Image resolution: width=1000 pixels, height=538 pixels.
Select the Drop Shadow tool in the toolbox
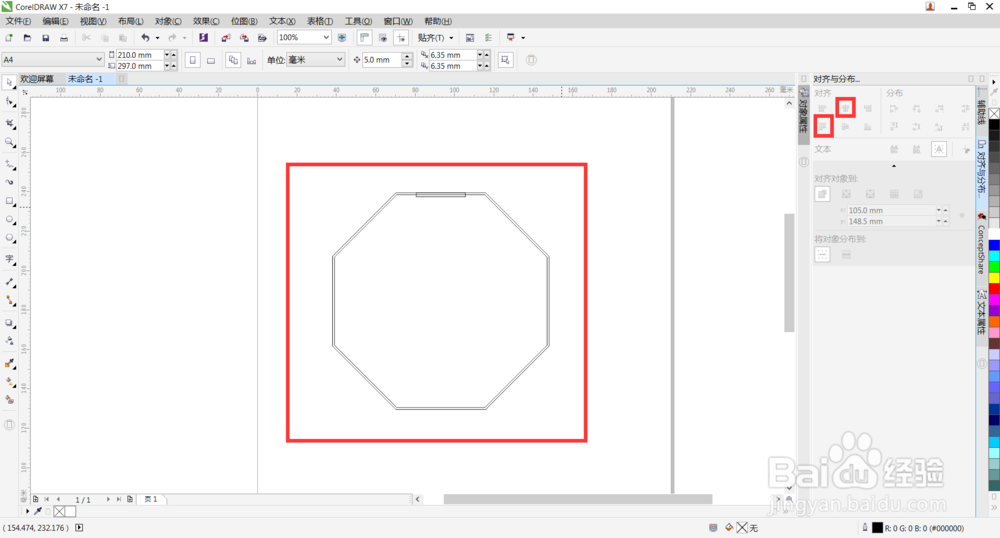(9, 323)
